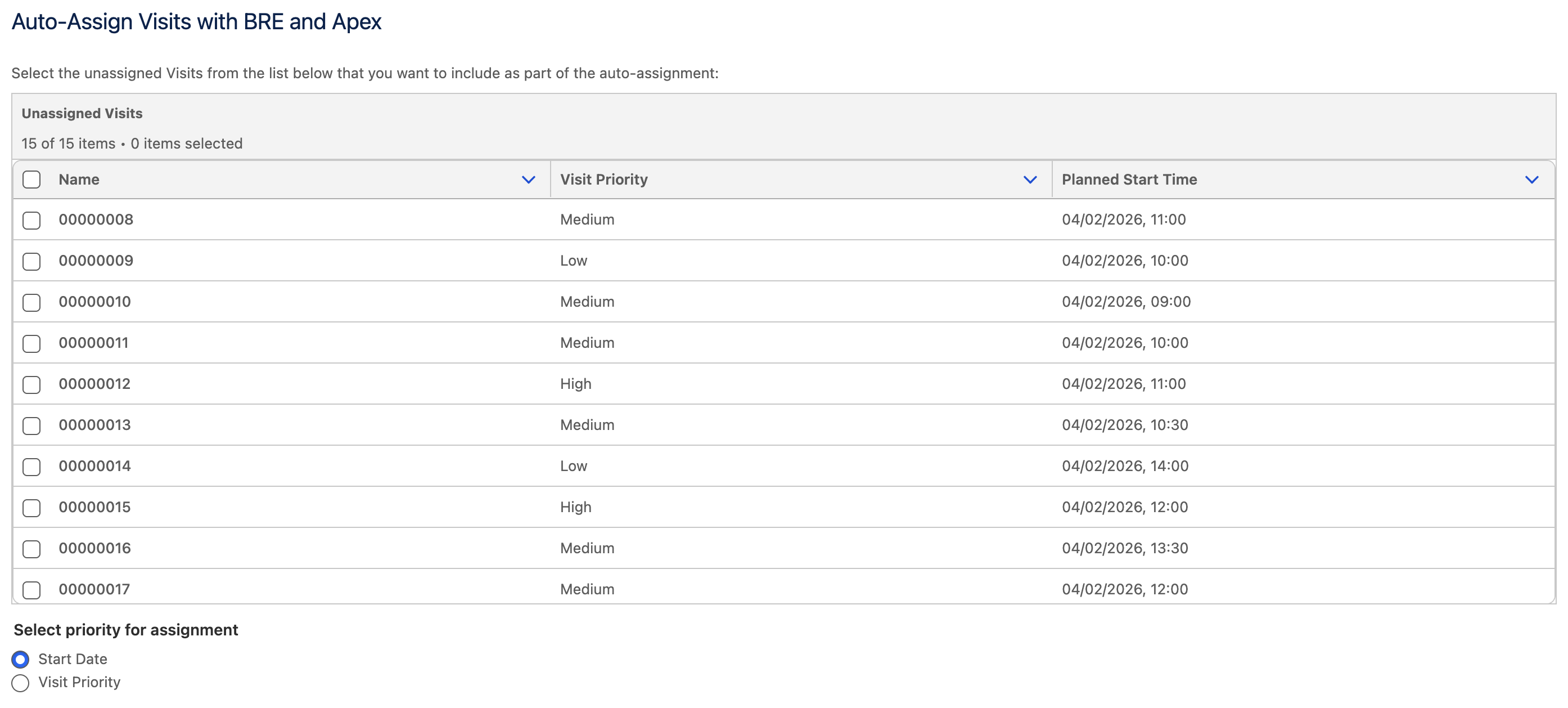The width and height of the screenshot is (1568, 708).
Task: Select visit 00000008 checkbox
Action: coord(31,220)
